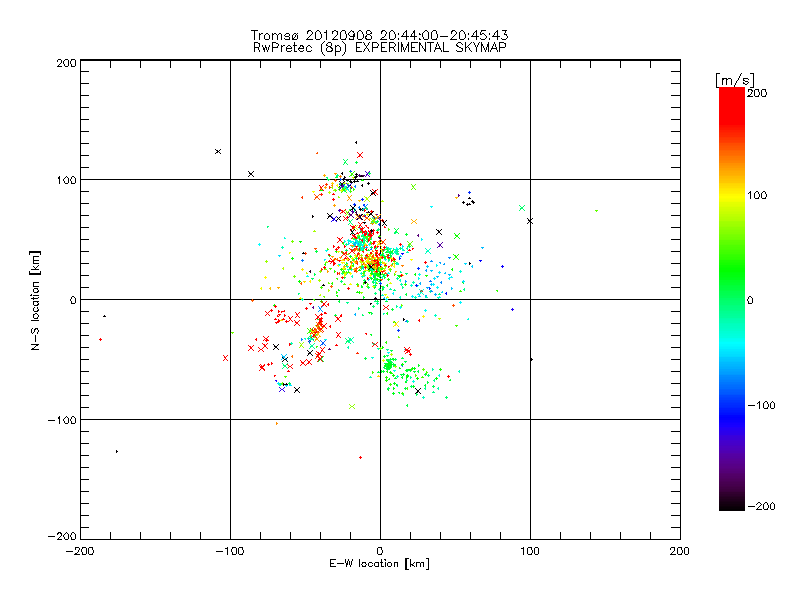
Task: Click the colorbar tick label '-100'
Action: pyautogui.click(x=761, y=406)
